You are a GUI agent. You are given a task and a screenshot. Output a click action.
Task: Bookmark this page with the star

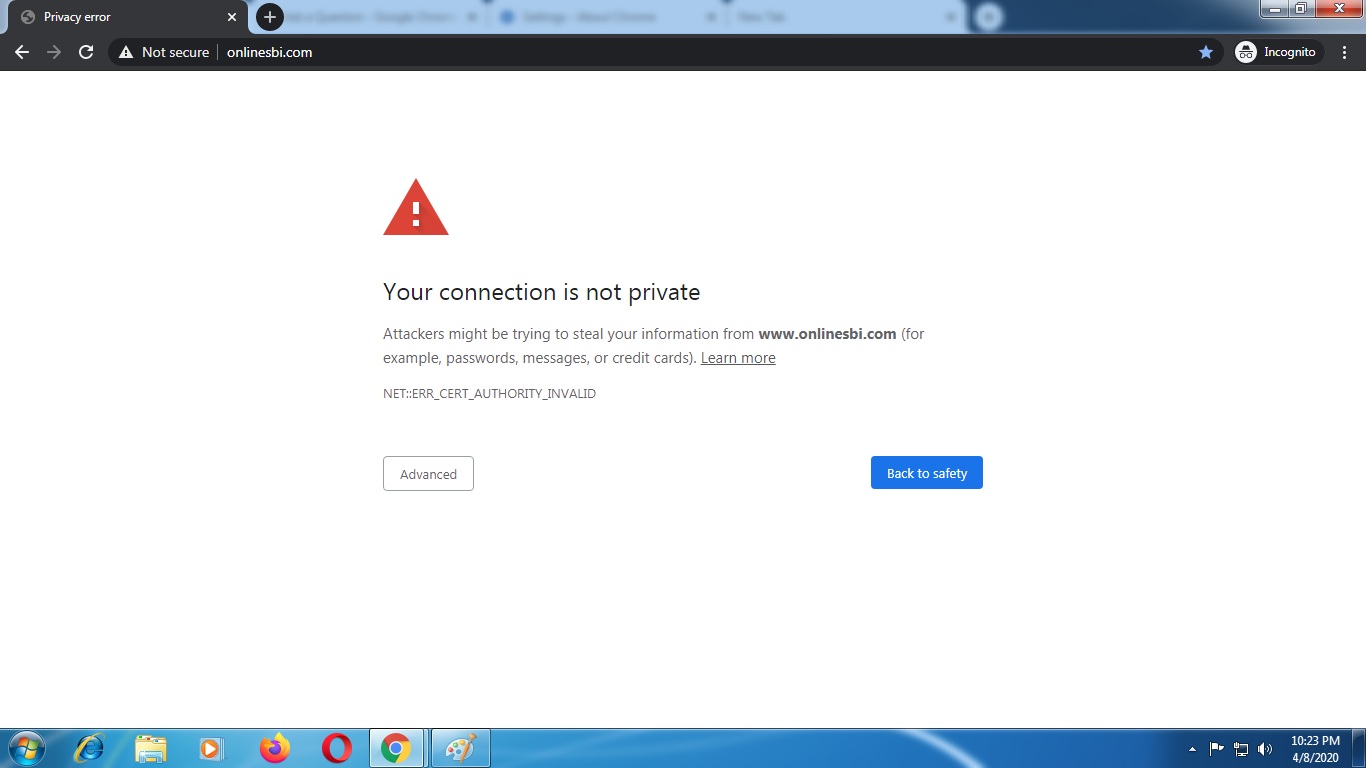tap(1206, 52)
